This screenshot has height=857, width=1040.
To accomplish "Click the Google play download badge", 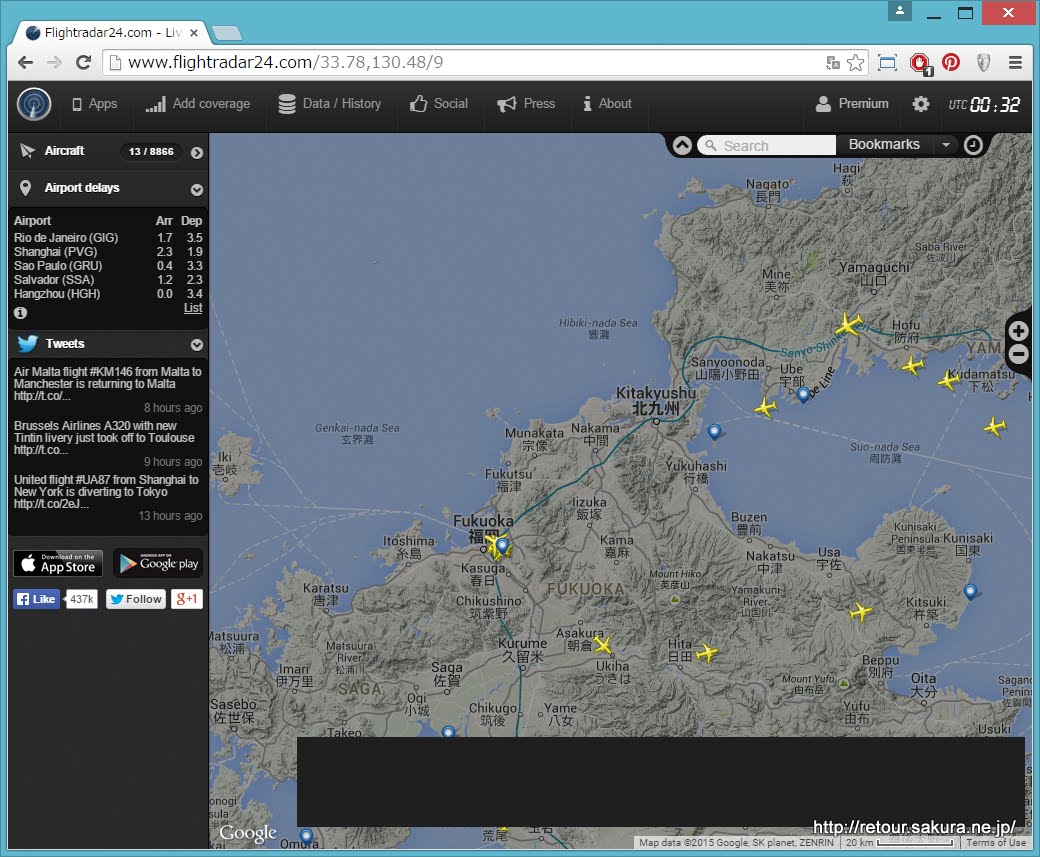I will point(158,563).
